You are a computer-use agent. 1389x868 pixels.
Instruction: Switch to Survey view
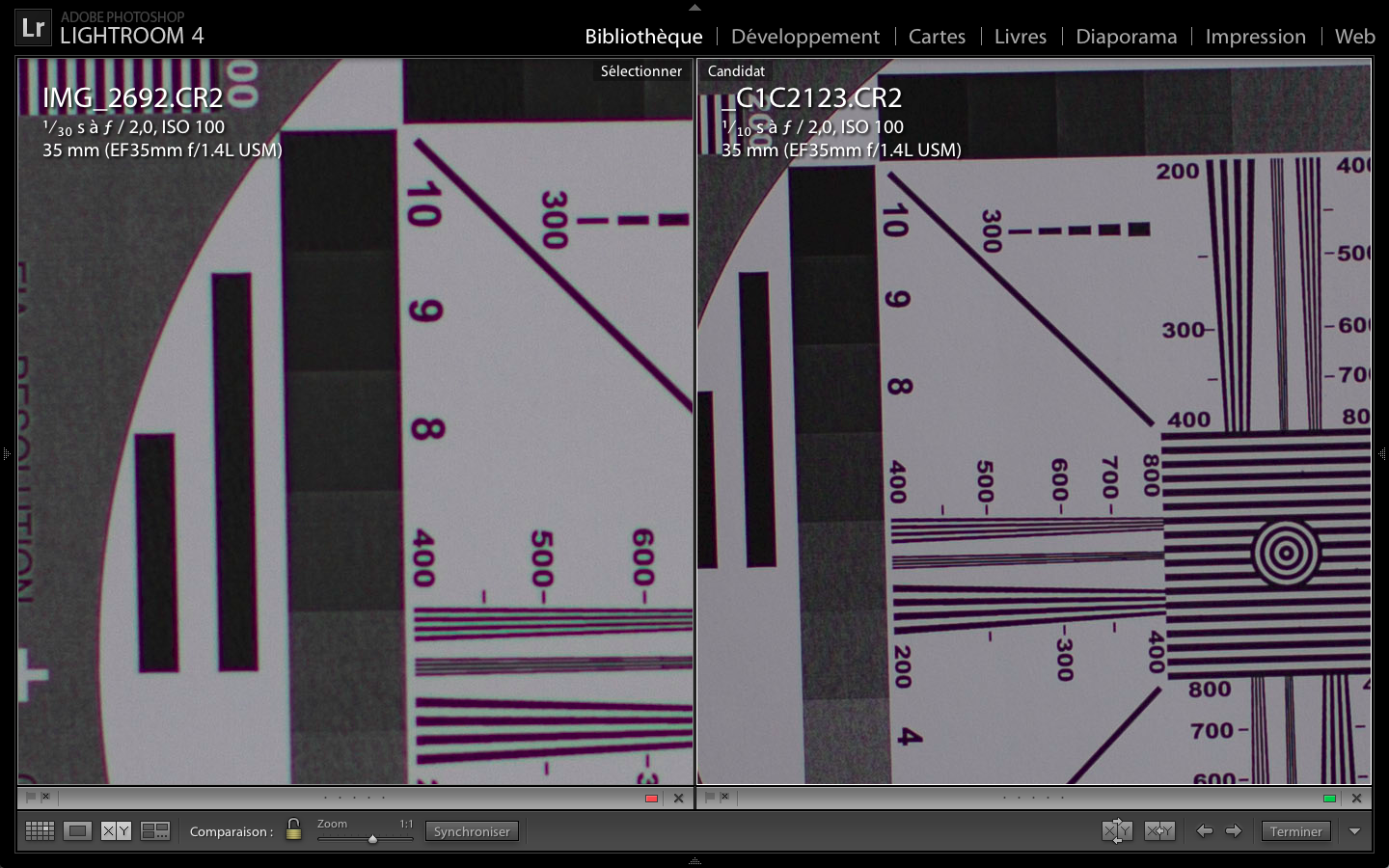[155, 831]
